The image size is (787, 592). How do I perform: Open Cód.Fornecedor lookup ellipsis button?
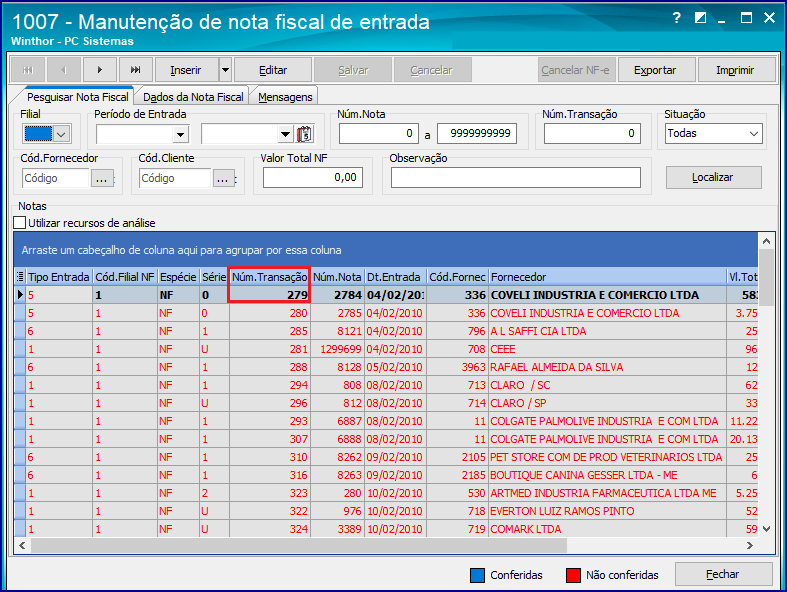coord(101,178)
